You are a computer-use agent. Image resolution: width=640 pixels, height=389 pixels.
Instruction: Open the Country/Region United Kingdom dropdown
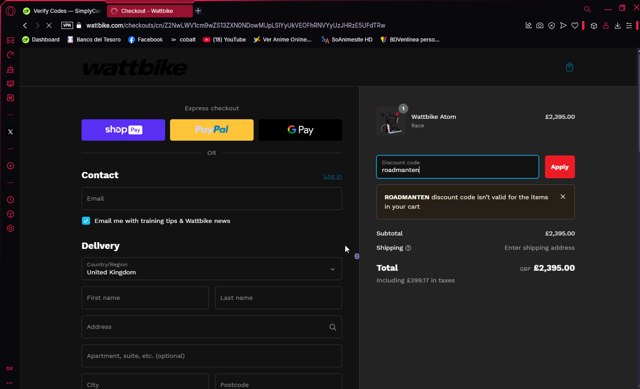tap(211, 269)
